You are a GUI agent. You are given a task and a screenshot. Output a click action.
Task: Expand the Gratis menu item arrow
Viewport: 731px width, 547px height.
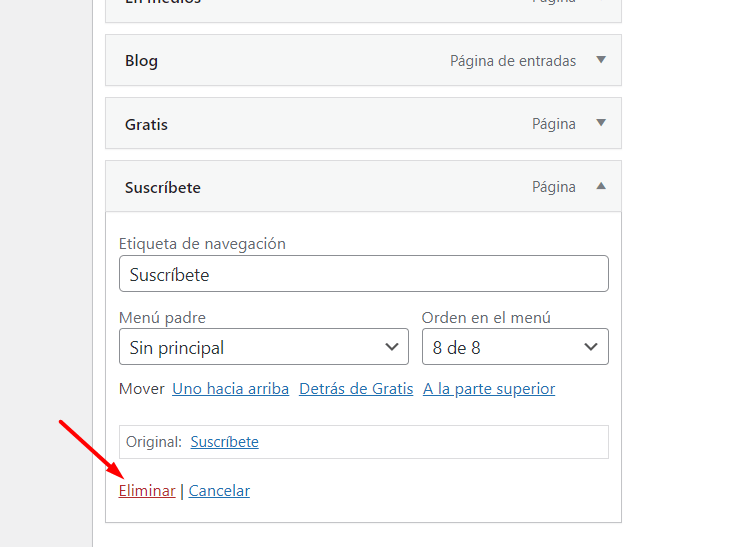[601, 123]
